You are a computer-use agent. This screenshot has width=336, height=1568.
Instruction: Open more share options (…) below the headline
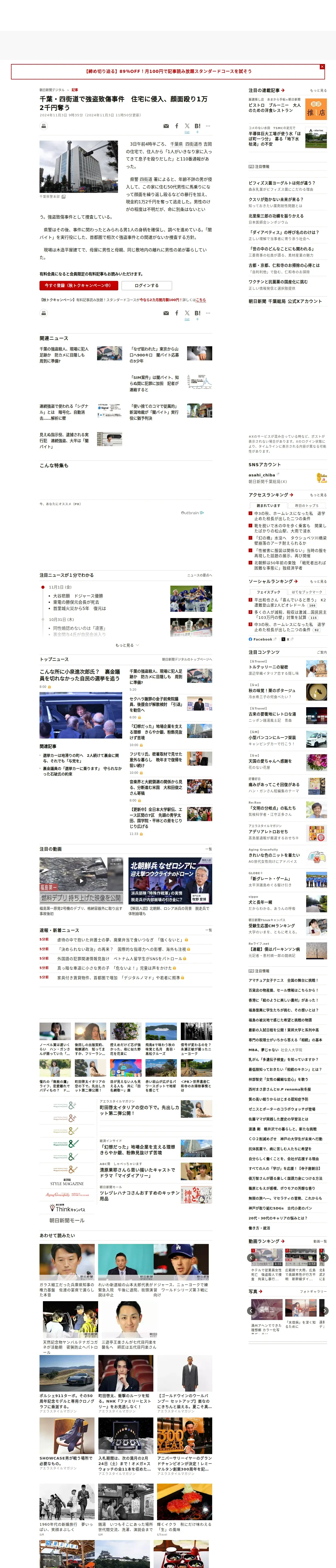pyautogui.click(x=208, y=126)
